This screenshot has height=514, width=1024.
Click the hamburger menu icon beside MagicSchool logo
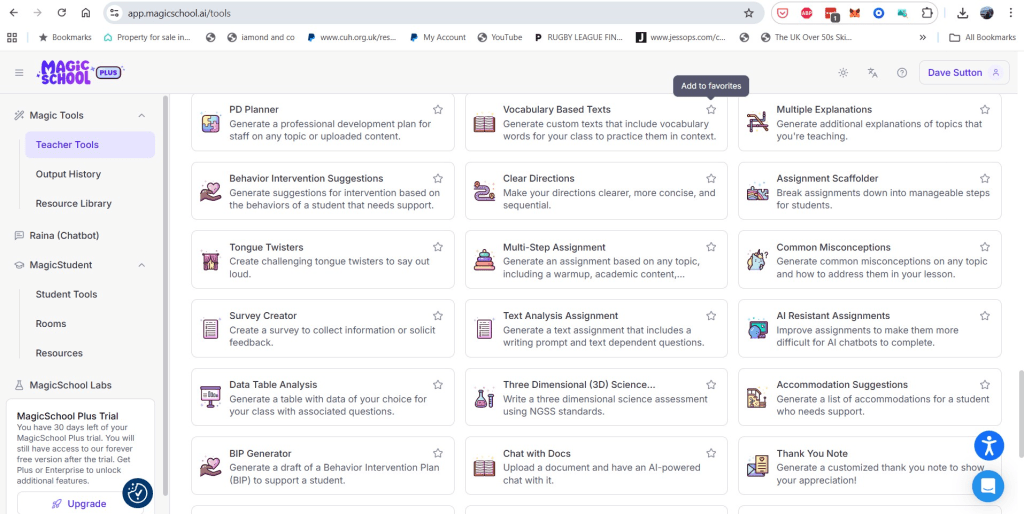click(x=19, y=73)
